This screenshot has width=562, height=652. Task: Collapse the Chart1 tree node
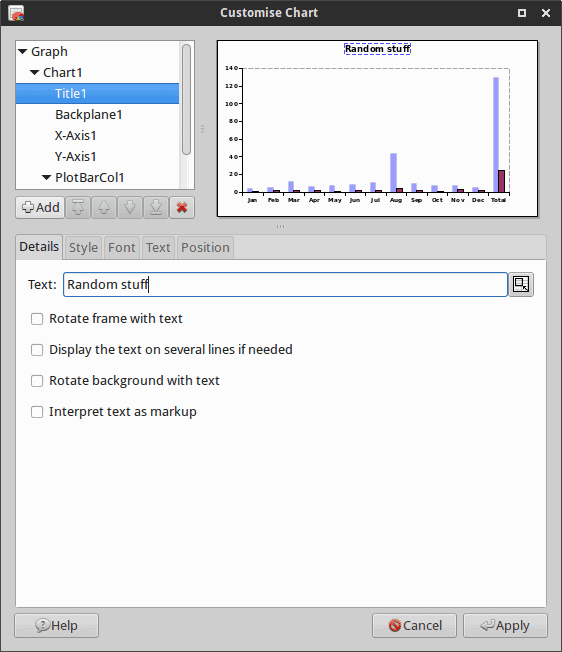35,72
